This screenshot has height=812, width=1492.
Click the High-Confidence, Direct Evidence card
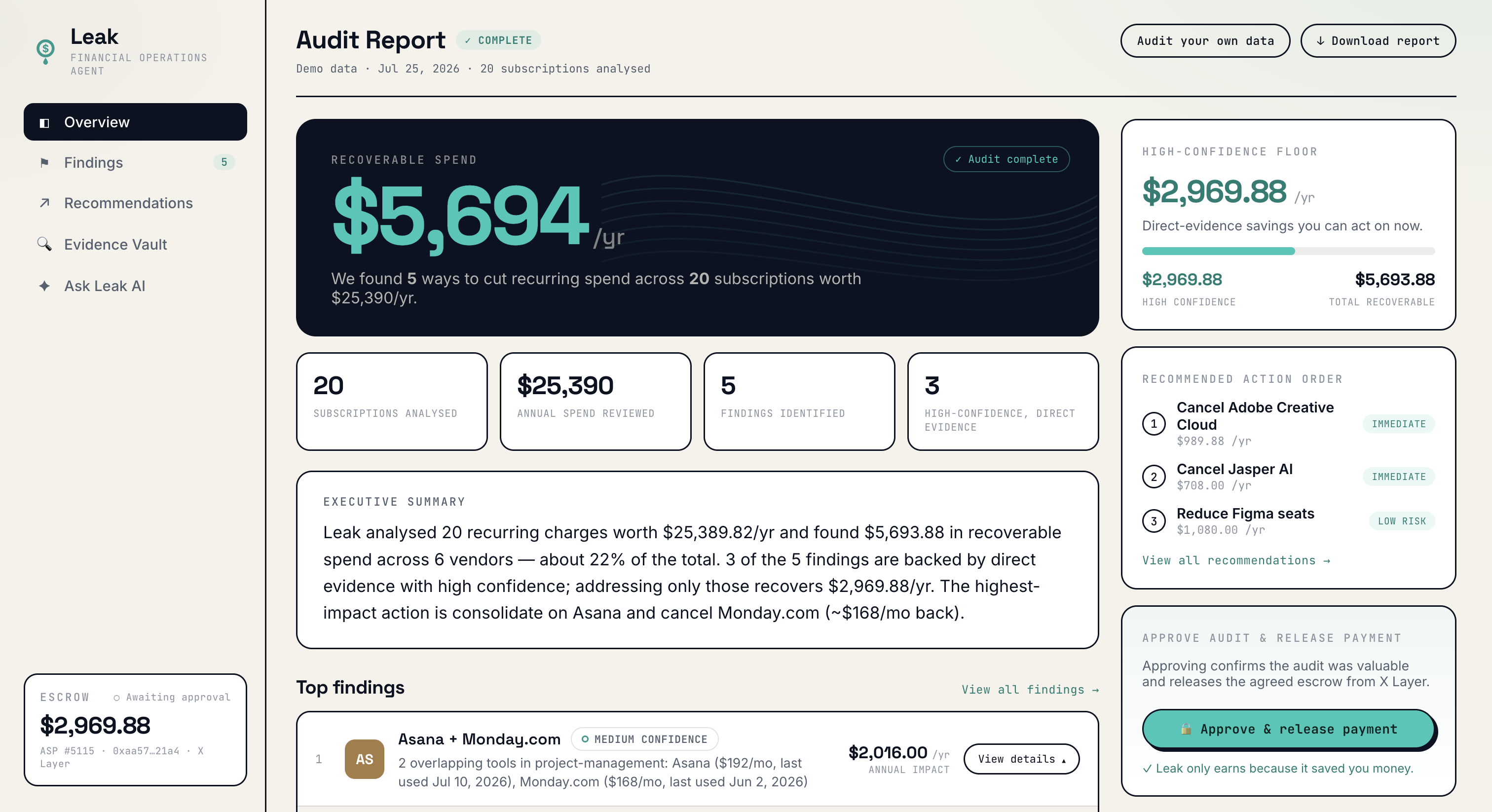1003,402
